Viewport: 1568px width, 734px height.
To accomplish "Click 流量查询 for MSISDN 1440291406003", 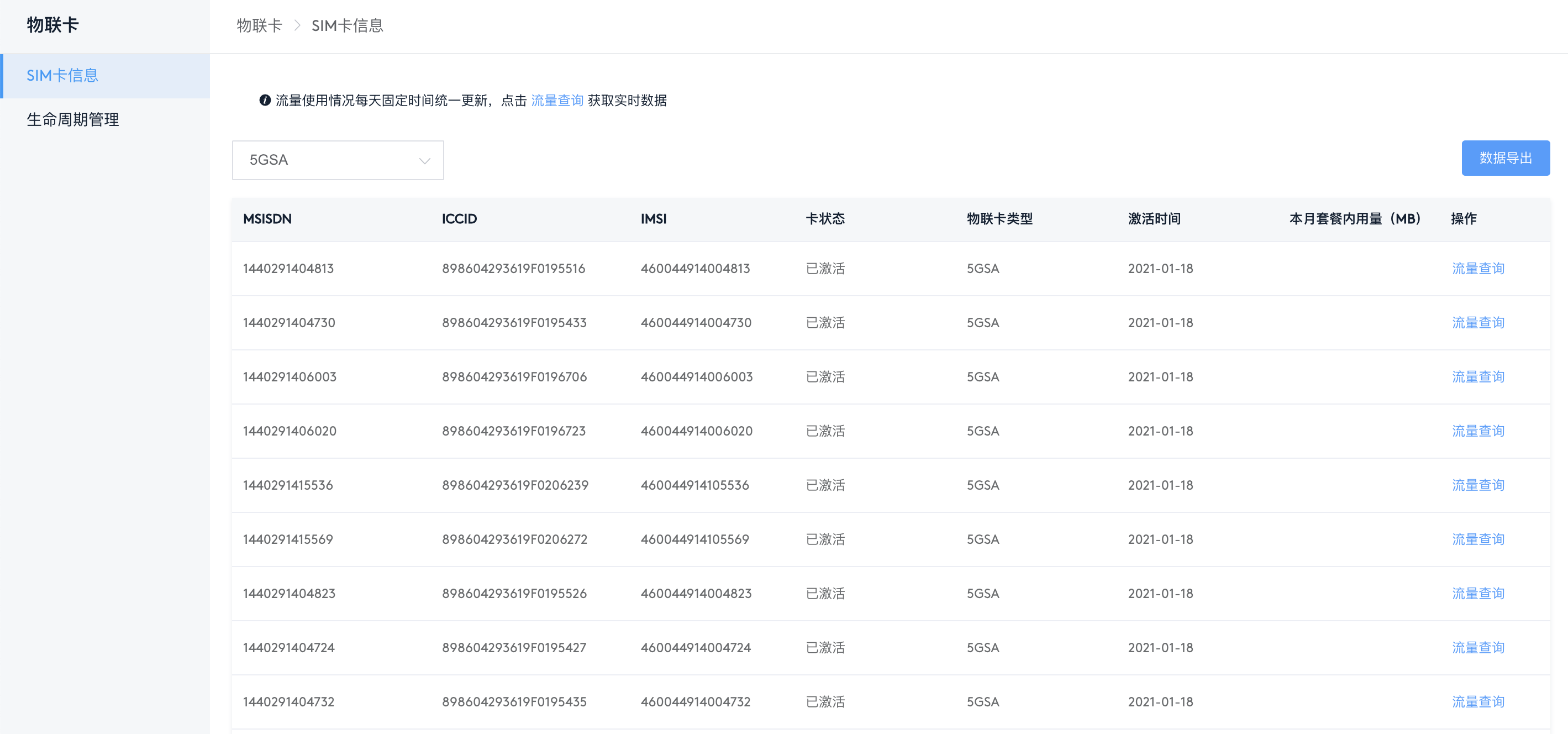I will 1477,377.
